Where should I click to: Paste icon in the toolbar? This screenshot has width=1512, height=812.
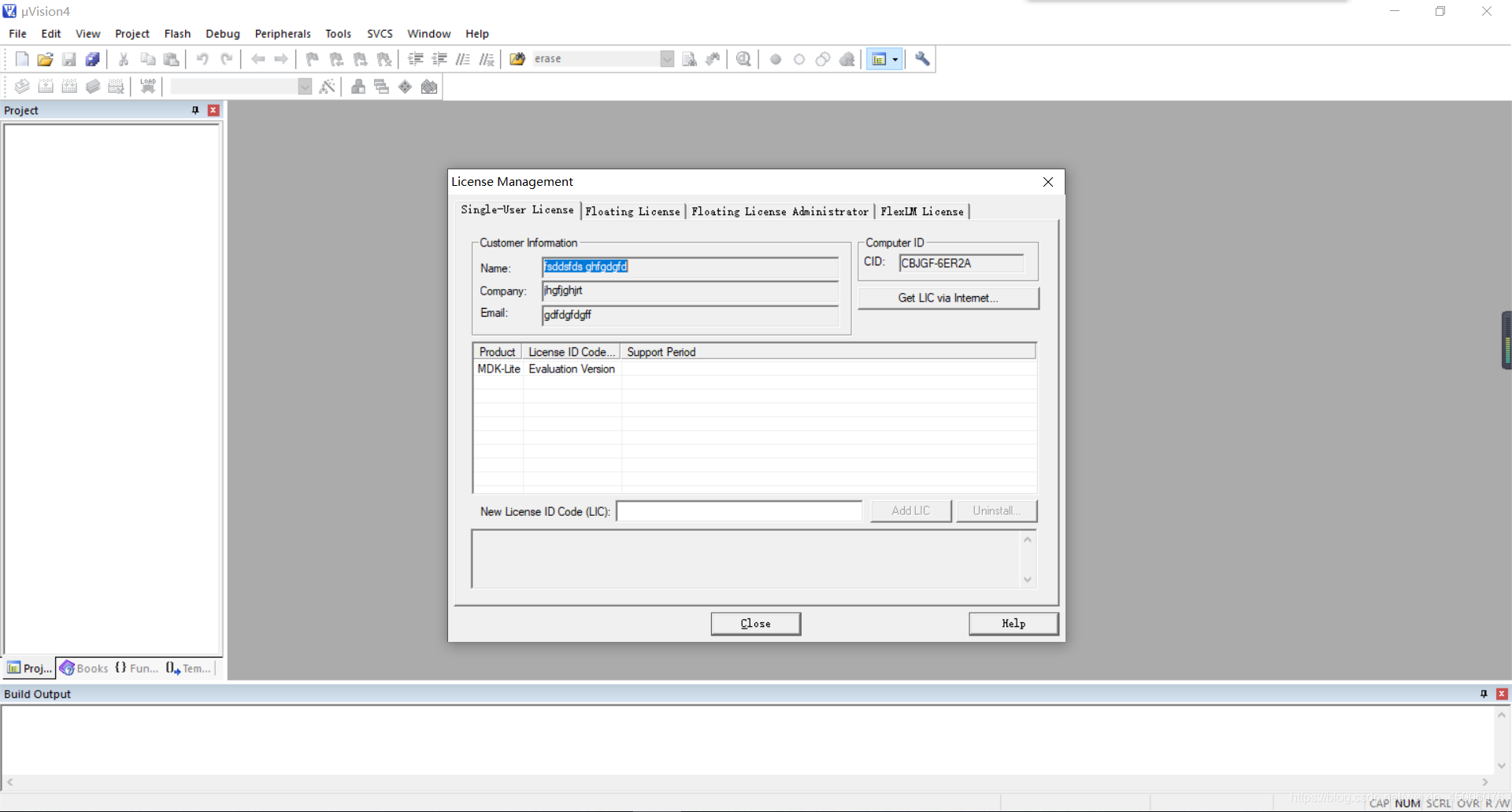[x=171, y=59]
